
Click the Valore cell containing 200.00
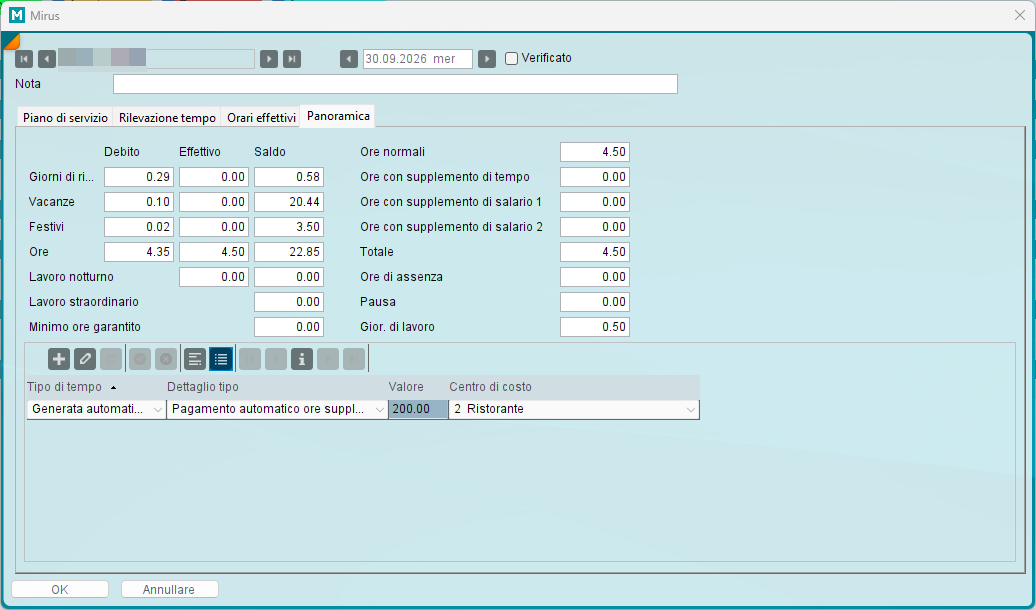[x=418, y=409]
